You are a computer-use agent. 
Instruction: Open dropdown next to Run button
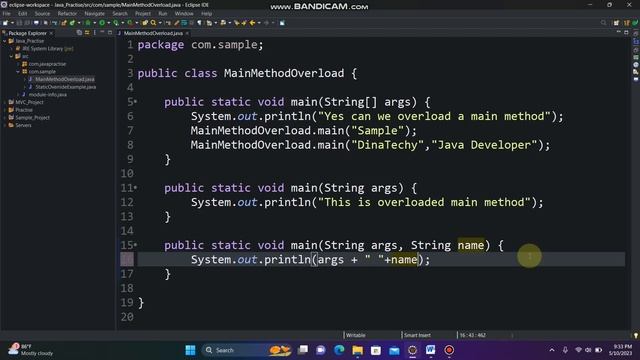[109, 23]
